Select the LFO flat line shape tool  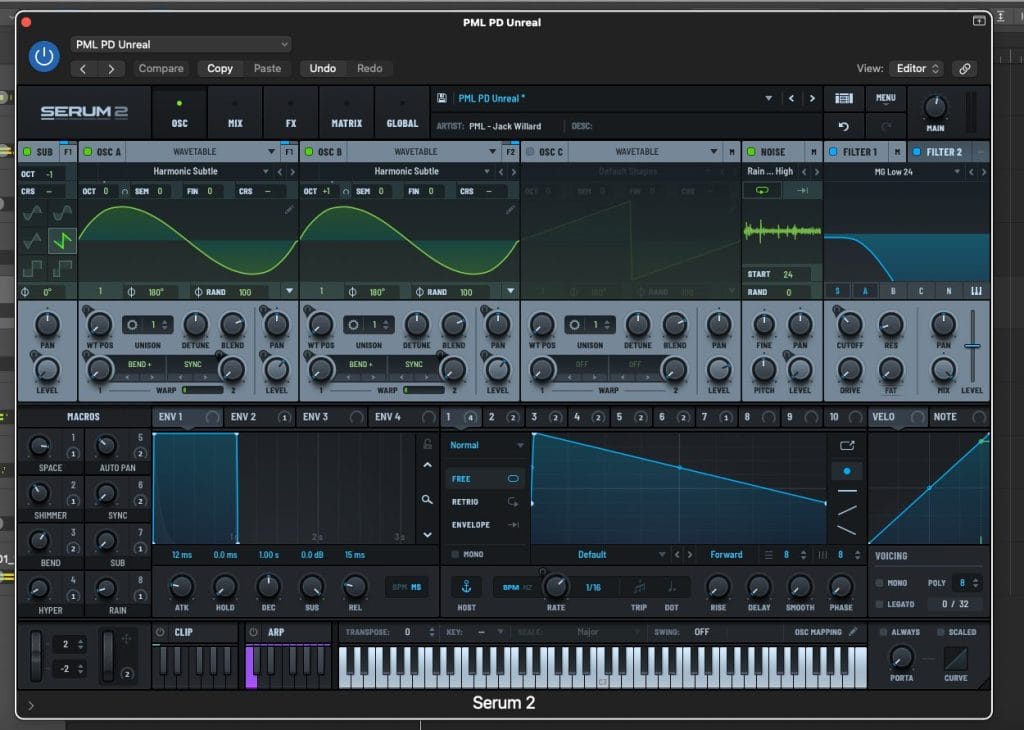click(x=847, y=490)
